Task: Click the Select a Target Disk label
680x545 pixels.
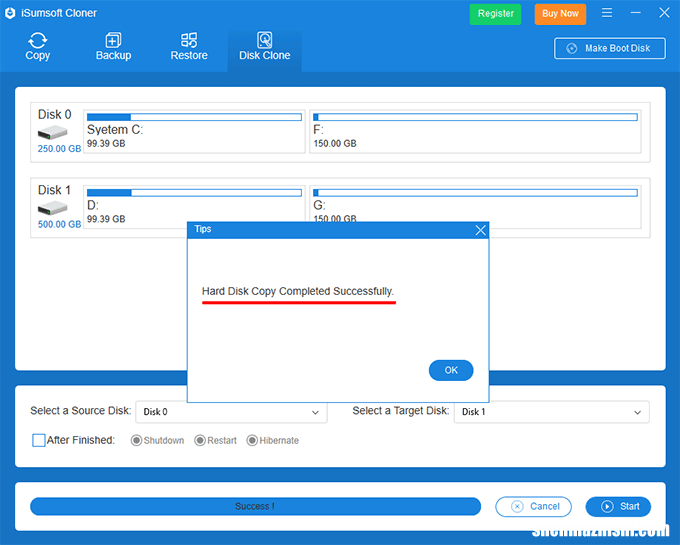Action: (400, 411)
